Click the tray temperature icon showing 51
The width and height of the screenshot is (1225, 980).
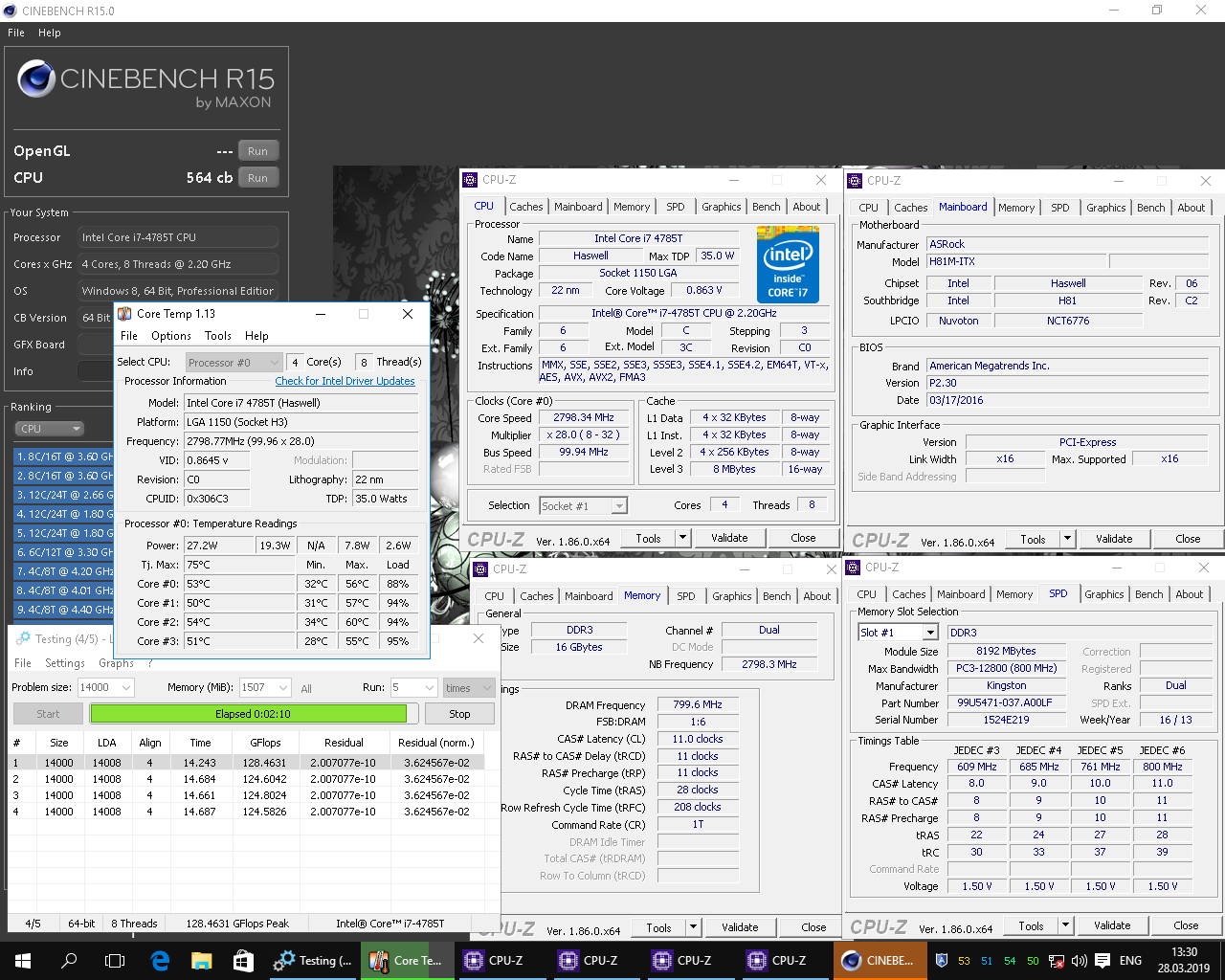point(987,961)
